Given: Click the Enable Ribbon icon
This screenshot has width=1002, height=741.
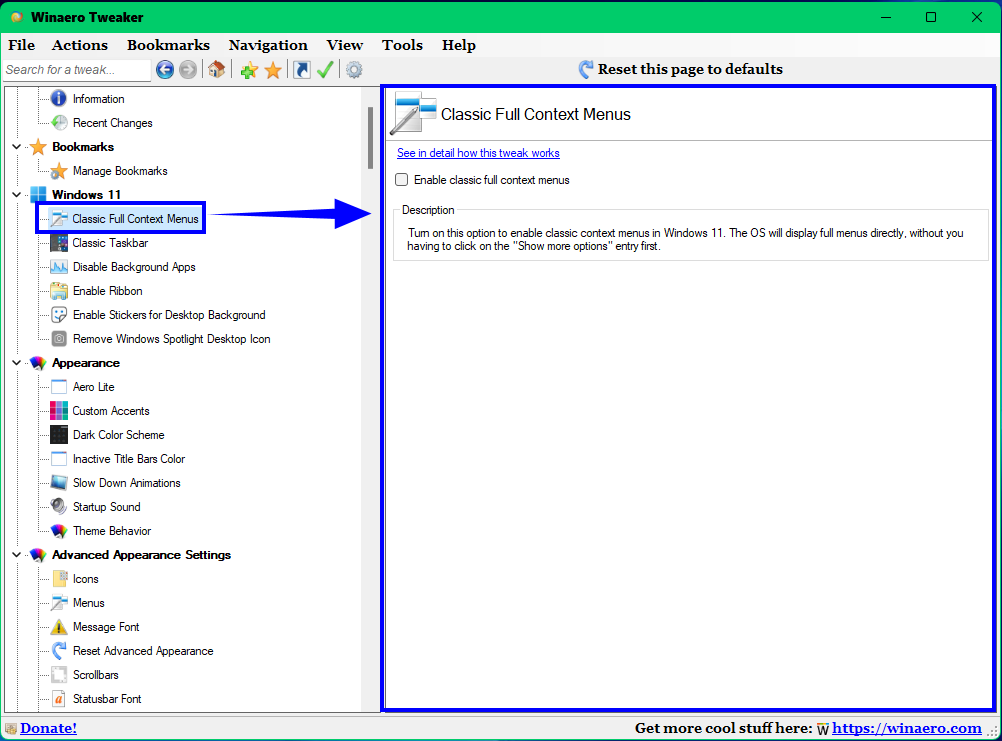Looking at the screenshot, I should click(59, 291).
